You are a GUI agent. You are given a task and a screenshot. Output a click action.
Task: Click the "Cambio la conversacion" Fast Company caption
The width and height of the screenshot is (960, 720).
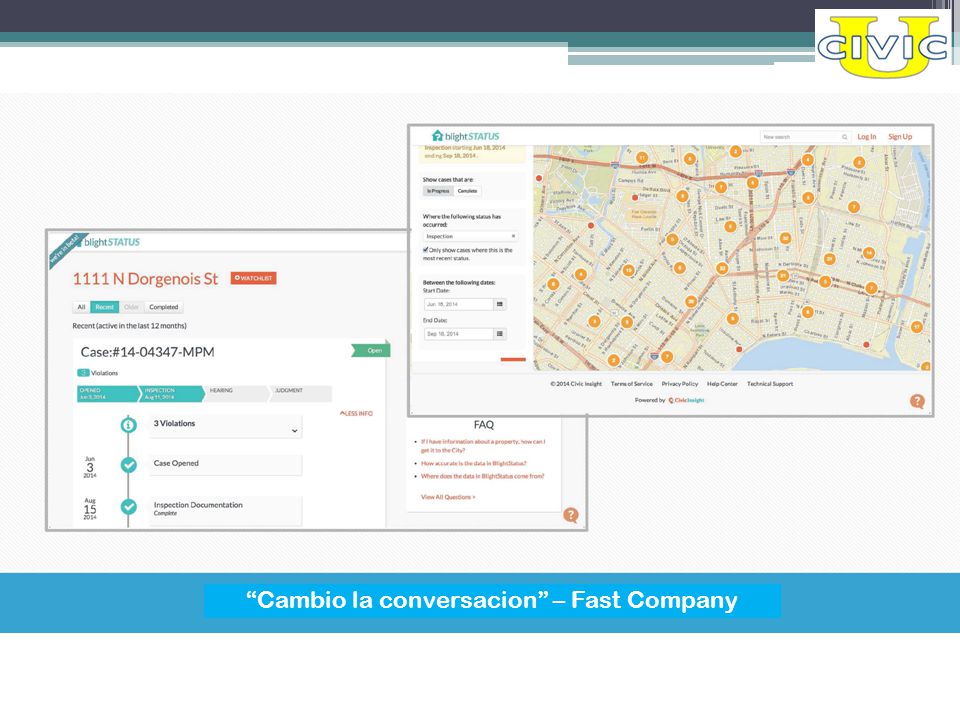click(x=492, y=600)
